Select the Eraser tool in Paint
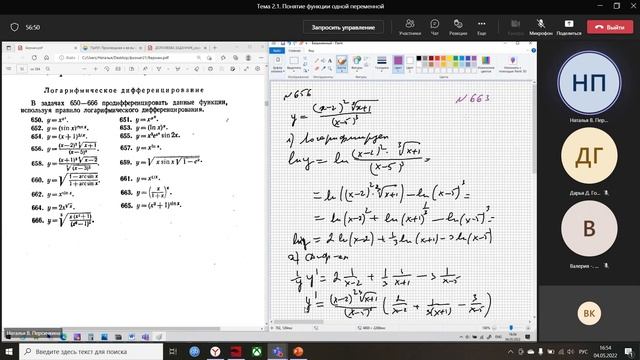Screen dimensions: 640x360 (316, 68)
